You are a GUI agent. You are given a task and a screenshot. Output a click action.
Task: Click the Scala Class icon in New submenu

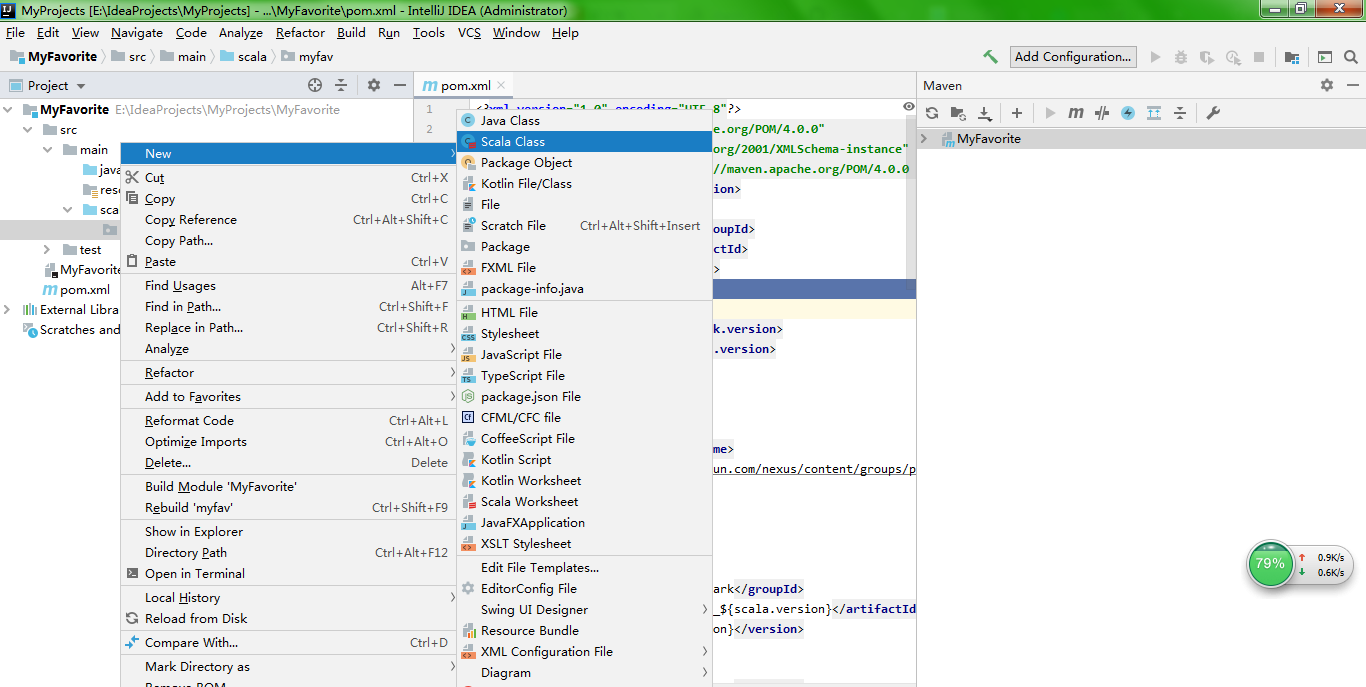click(468, 142)
